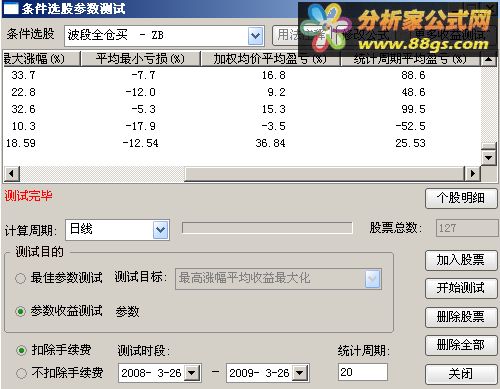The image size is (500, 389).
Task: Click the horizontal scrollbar thumb
Action: pos(325,174)
